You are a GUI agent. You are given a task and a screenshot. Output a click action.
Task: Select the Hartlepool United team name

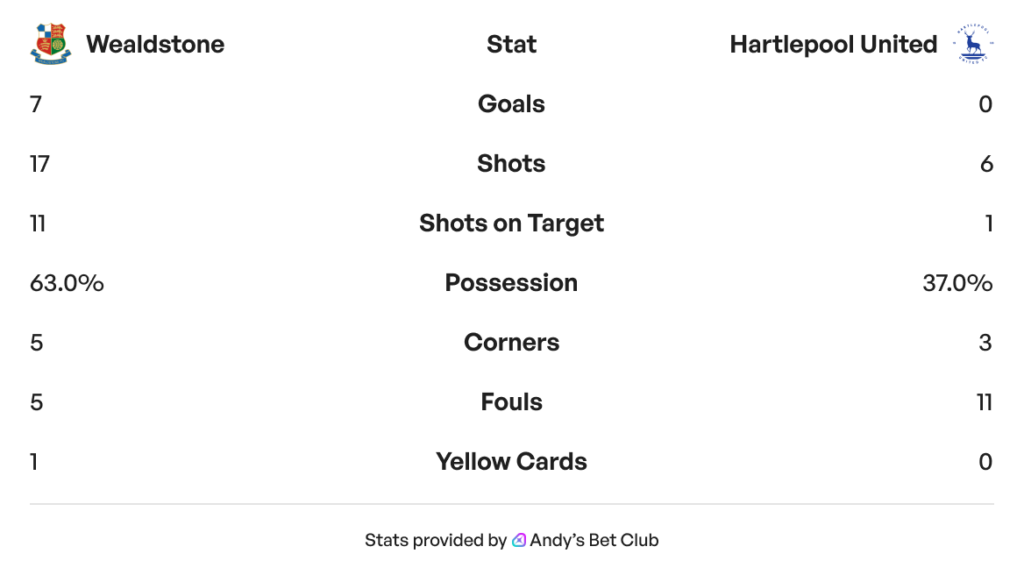[x=833, y=44]
